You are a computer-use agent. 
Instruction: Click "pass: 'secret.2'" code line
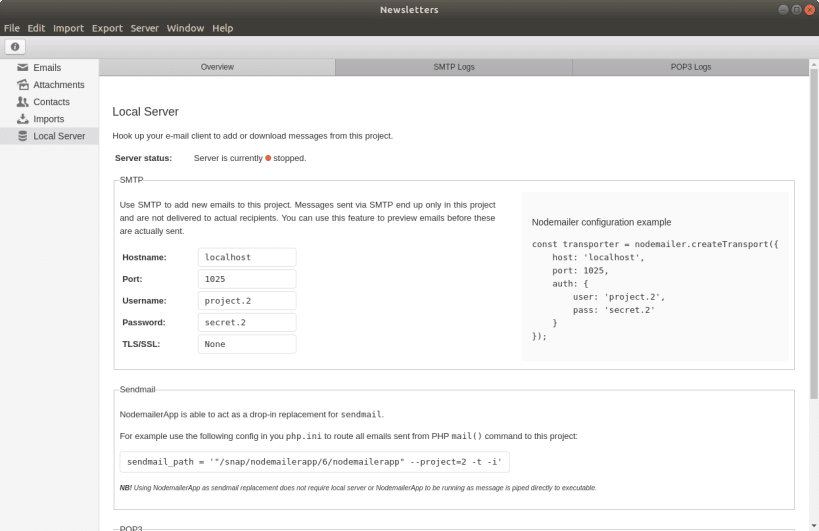click(x=614, y=310)
